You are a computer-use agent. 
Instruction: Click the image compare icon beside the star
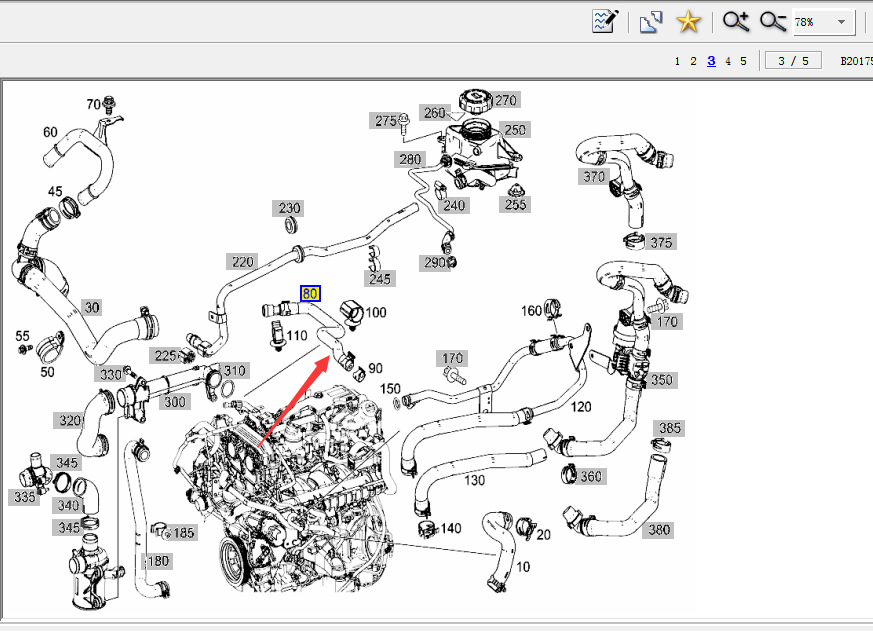(x=651, y=21)
